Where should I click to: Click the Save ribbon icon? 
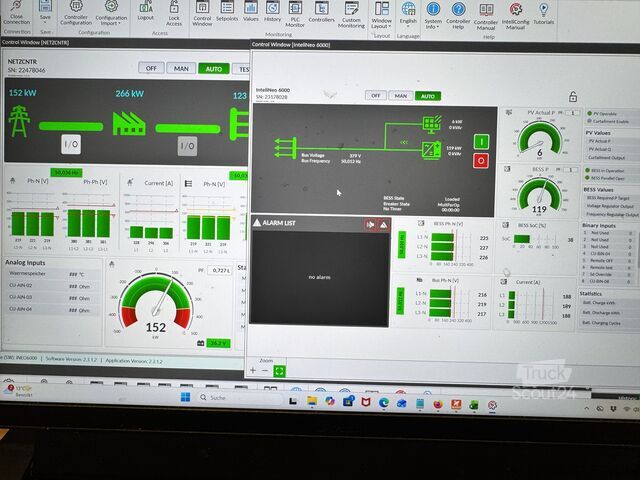45,11
